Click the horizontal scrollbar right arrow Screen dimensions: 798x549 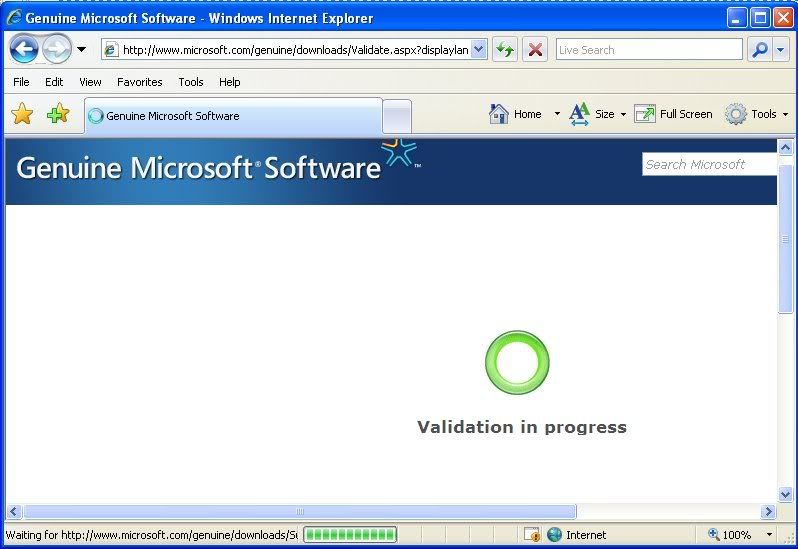pyautogui.click(x=768, y=511)
